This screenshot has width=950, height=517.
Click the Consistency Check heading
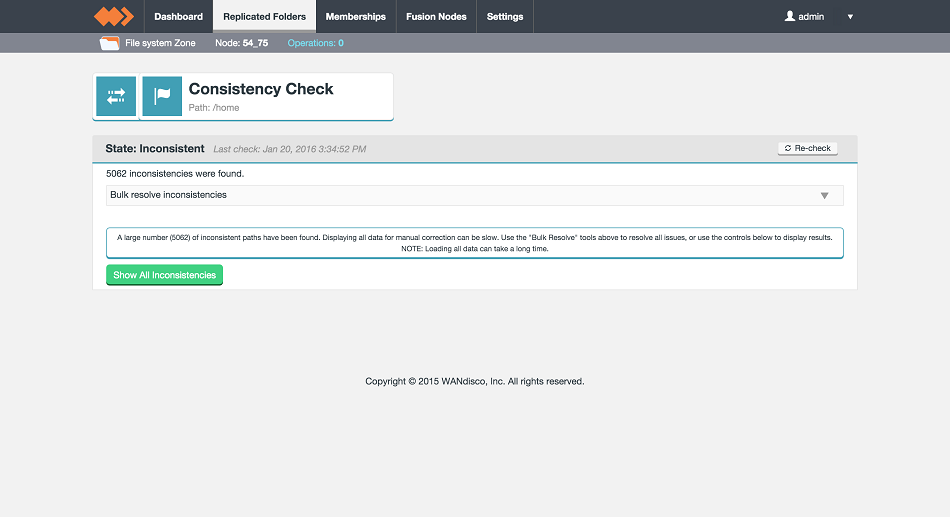tap(261, 89)
